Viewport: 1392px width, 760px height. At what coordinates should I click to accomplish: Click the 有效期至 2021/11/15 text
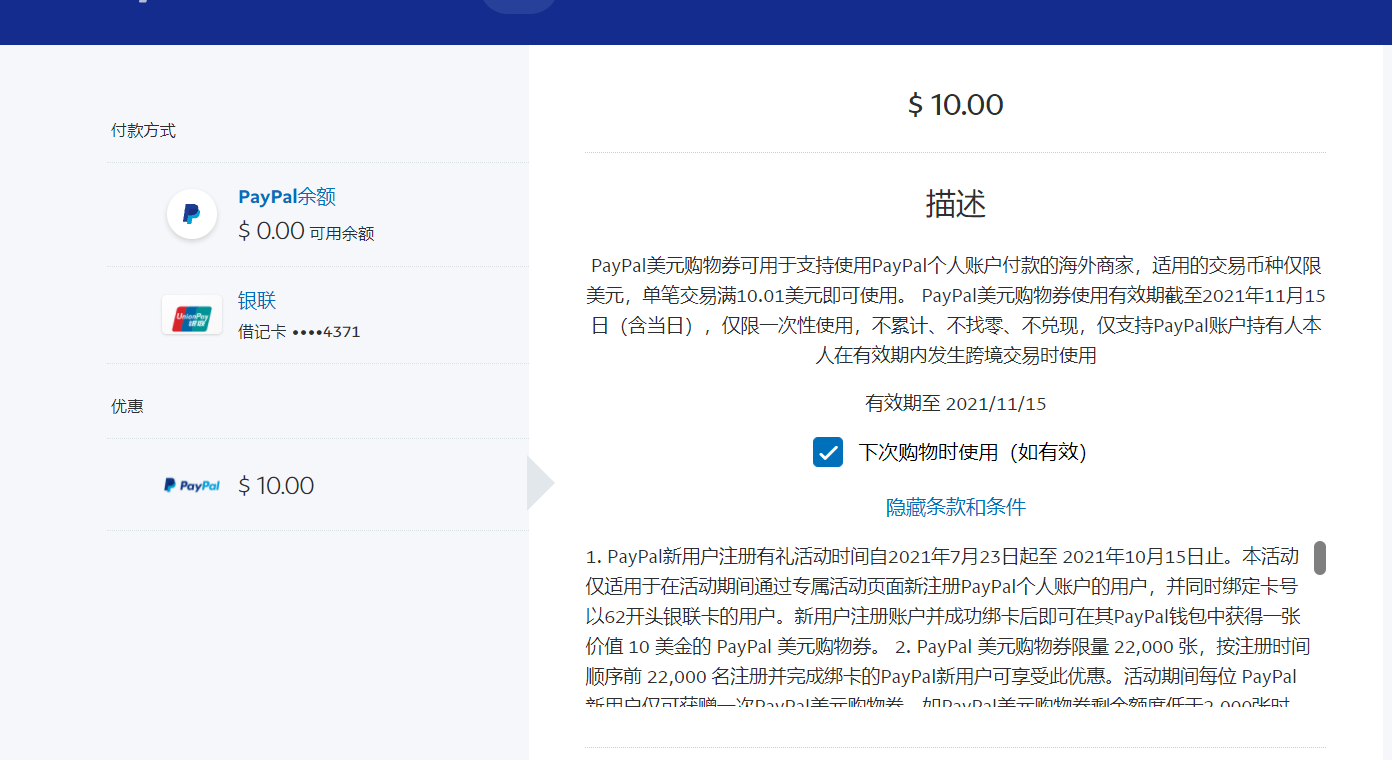(956, 404)
